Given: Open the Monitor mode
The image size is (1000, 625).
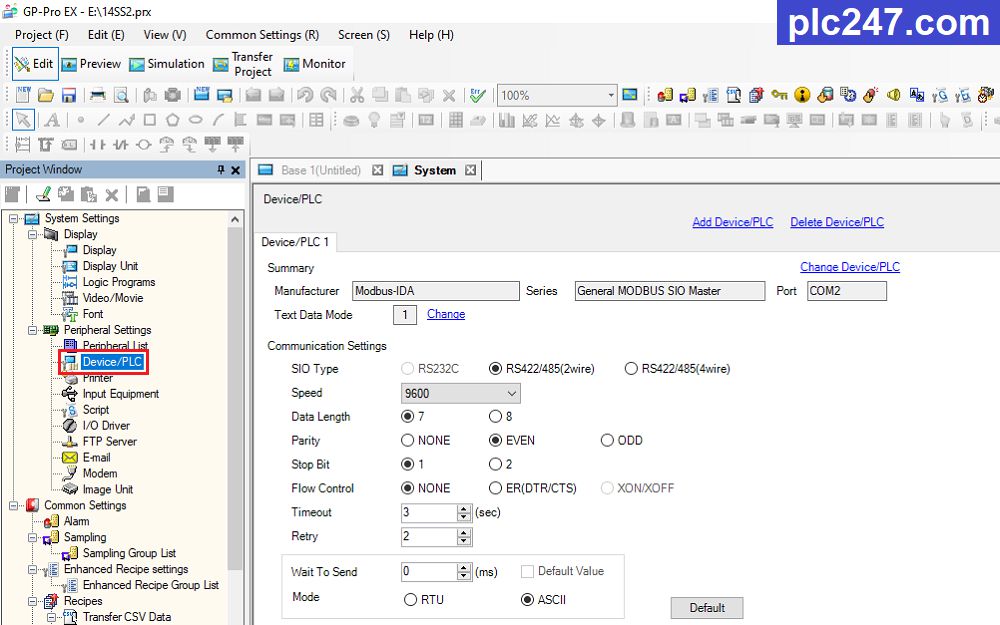Looking at the screenshot, I should pos(315,64).
